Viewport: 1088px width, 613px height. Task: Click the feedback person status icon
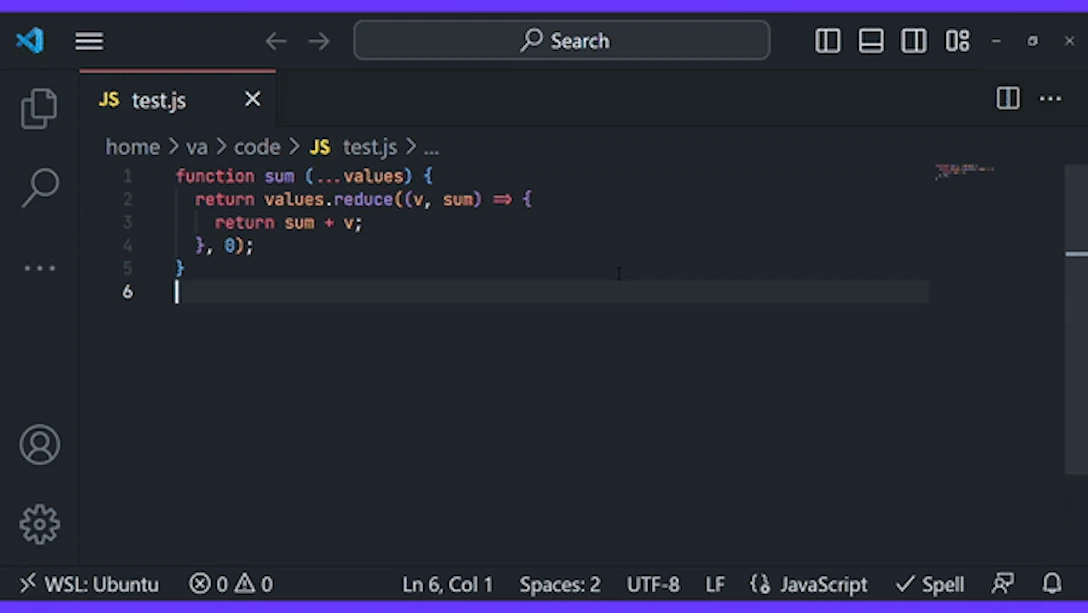(1003, 584)
